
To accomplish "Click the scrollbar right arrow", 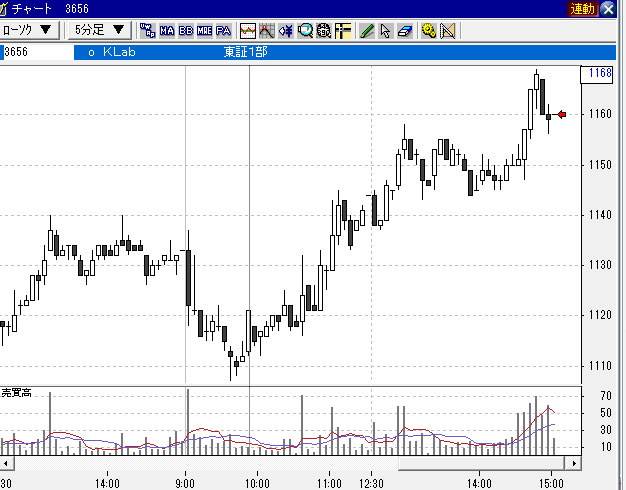I will (574, 464).
